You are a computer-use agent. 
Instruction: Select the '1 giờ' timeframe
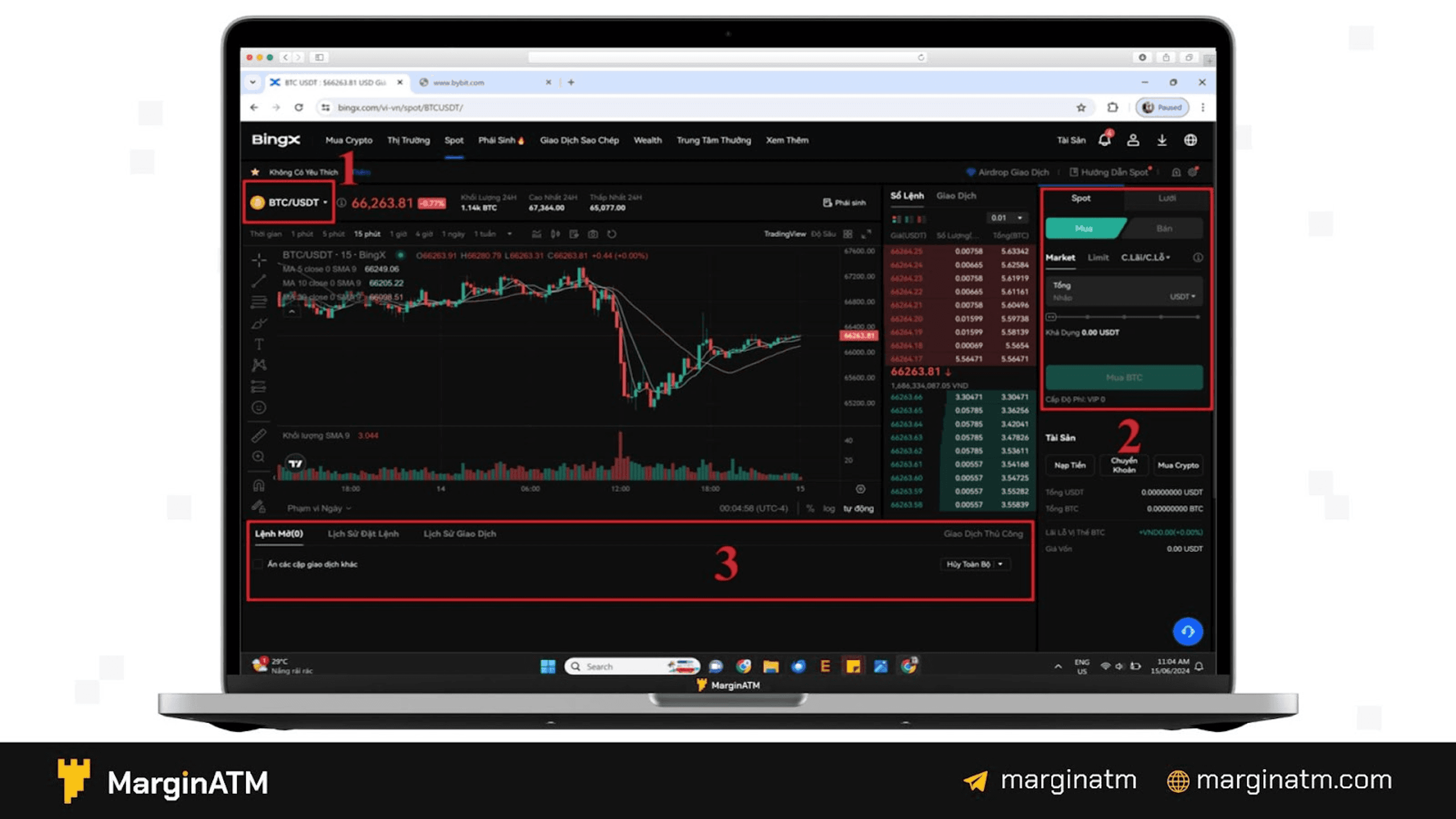click(x=398, y=234)
